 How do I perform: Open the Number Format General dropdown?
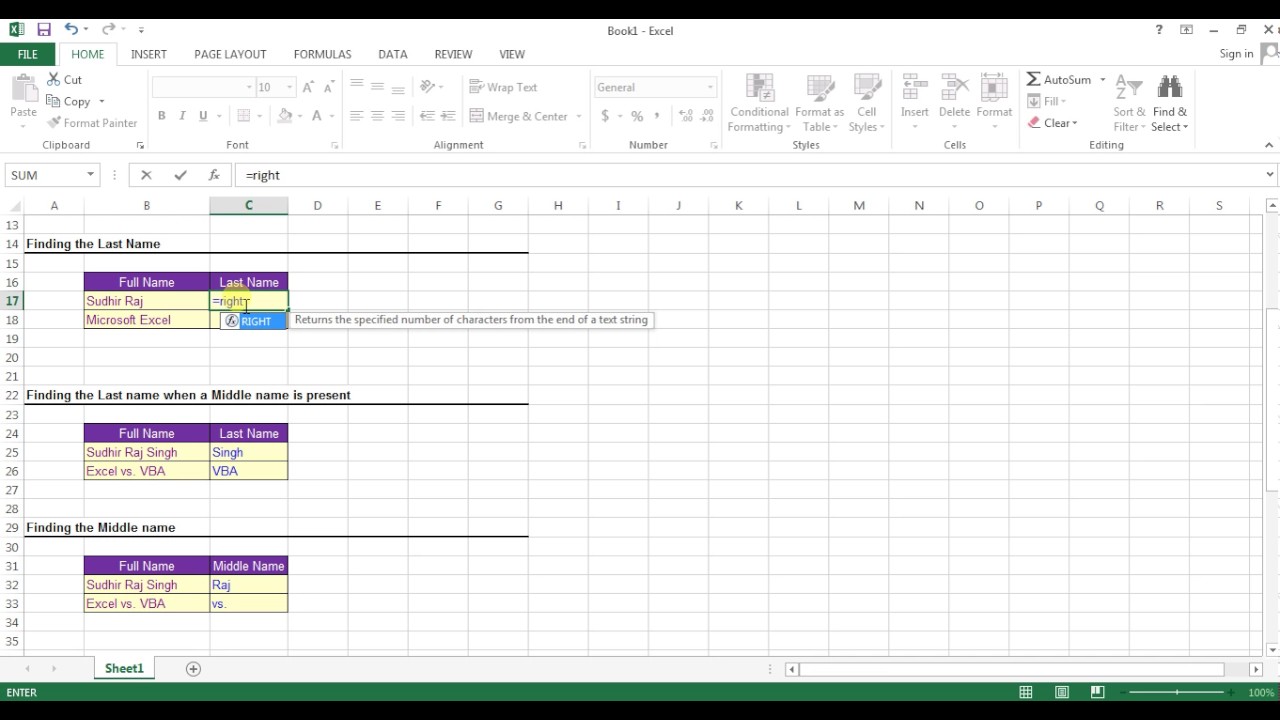[x=710, y=87]
